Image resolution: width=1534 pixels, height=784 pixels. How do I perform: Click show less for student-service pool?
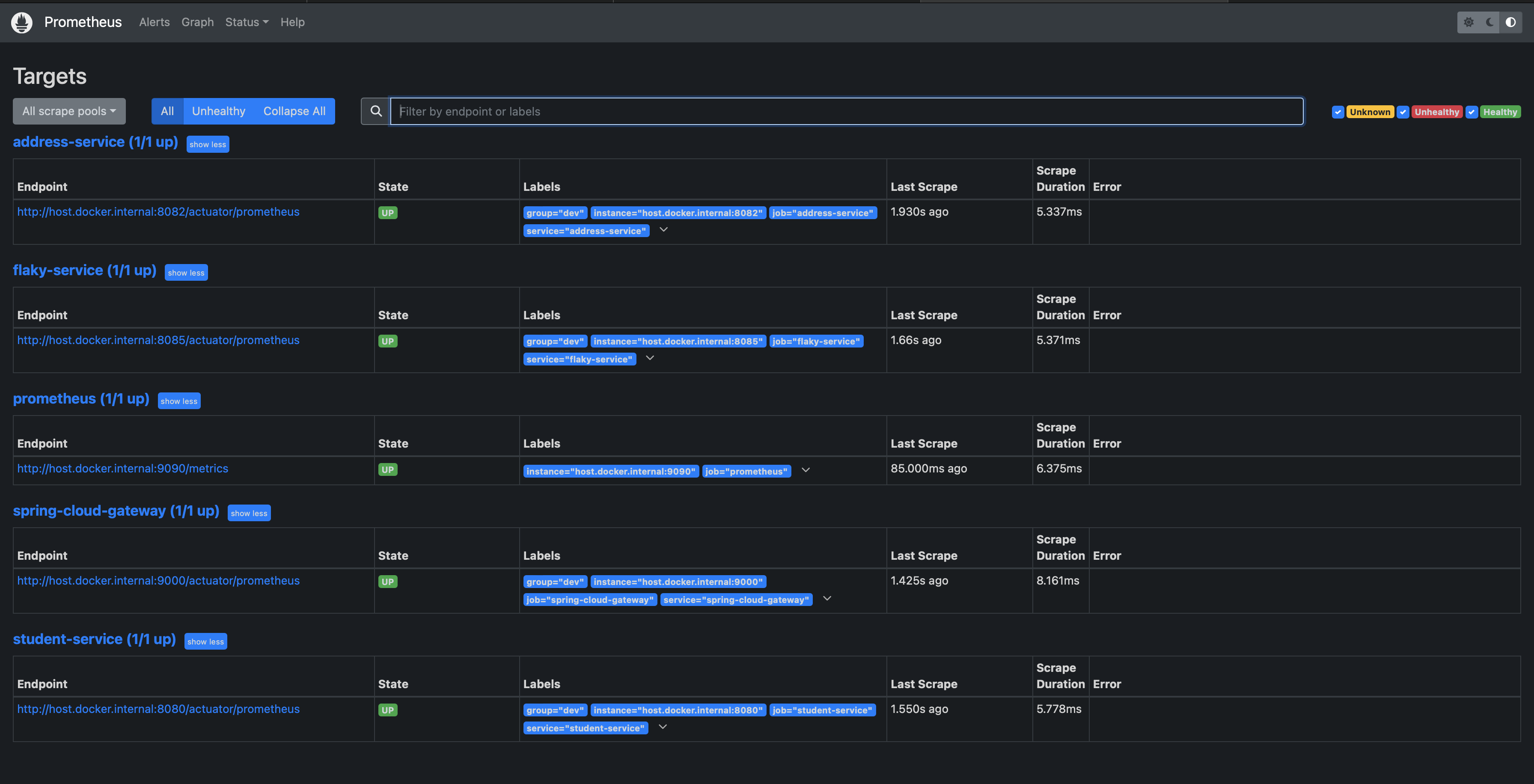tap(205, 642)
